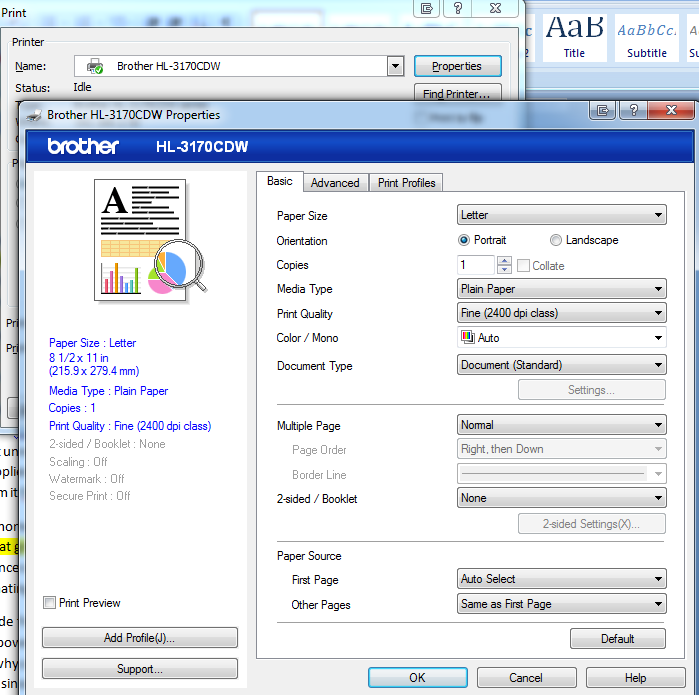Screen dimensions: 699x695
Task: Switch to the Print Profiles tab
Action: pos(407,183)
